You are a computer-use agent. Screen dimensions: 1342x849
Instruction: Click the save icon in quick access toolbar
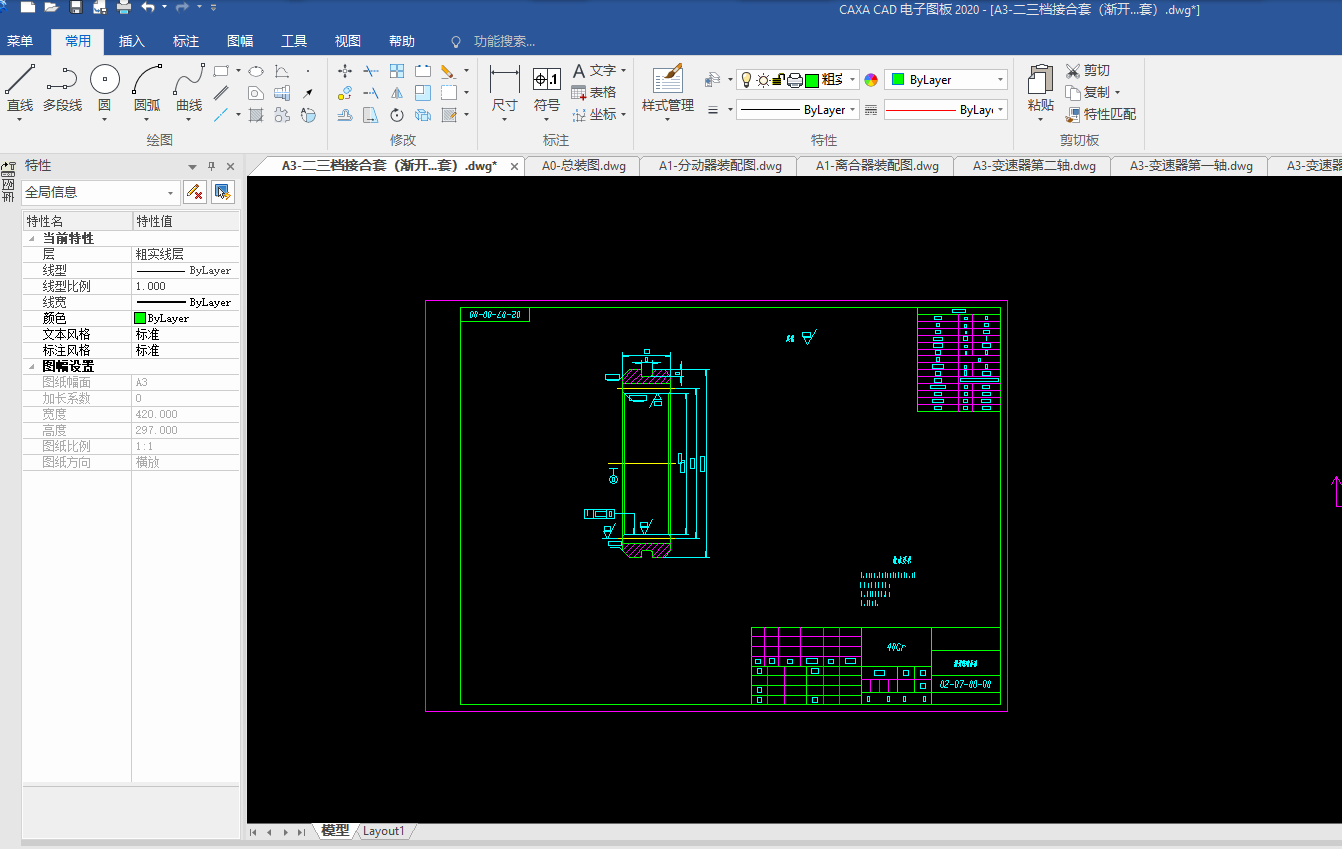pyautogui.click(x=76, y=8)
